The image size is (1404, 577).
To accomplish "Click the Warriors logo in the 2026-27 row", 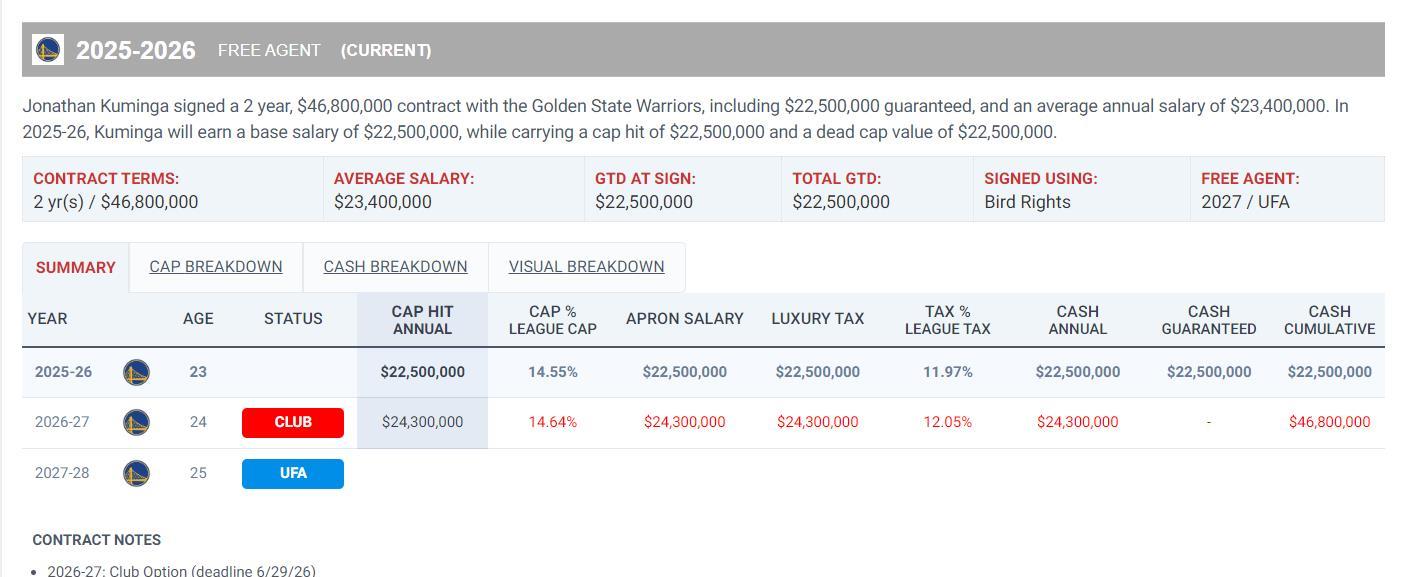I will 136,423.
